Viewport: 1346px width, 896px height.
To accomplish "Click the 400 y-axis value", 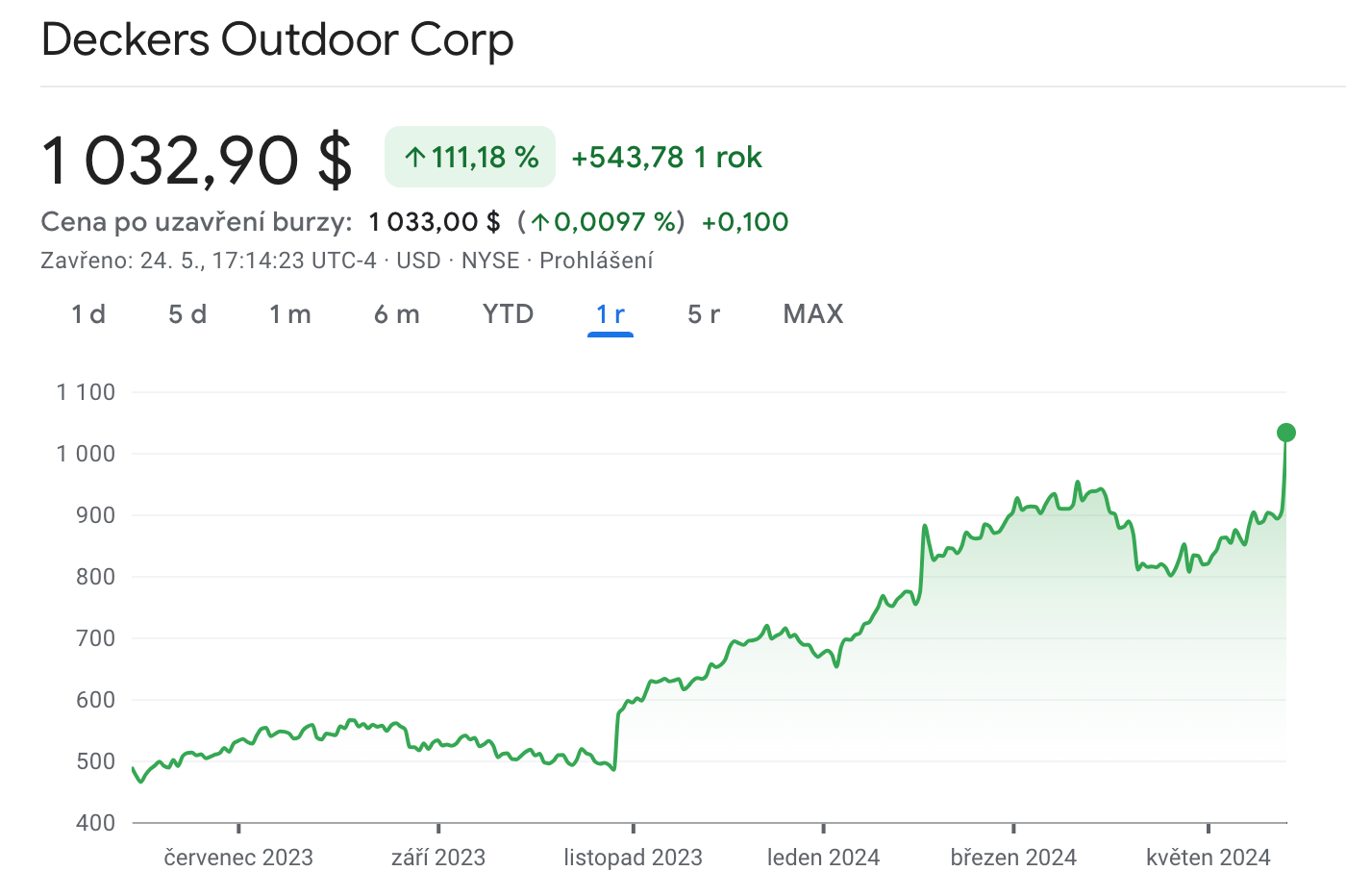I will 95,823.
